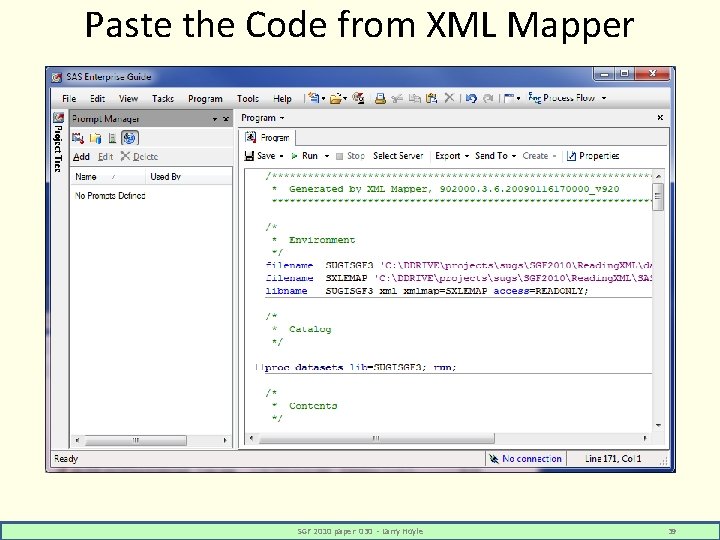Click the 'No Prompts Defined' text

[x=110, y=196]
